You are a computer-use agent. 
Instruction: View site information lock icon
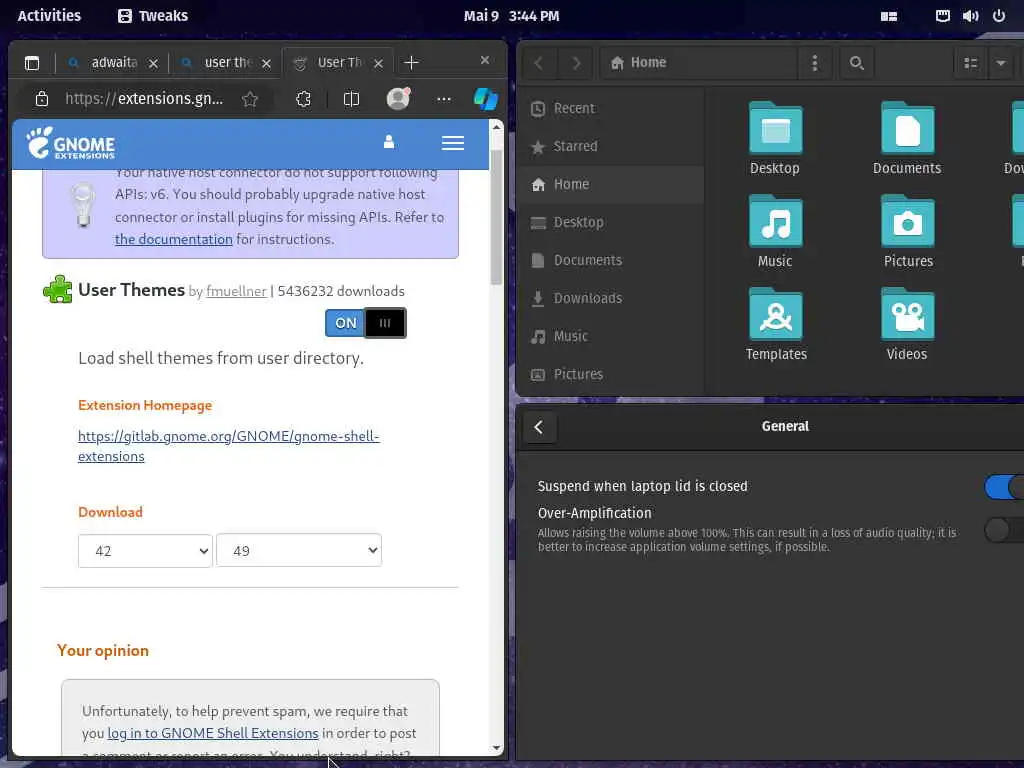click(x=42, y=99)
